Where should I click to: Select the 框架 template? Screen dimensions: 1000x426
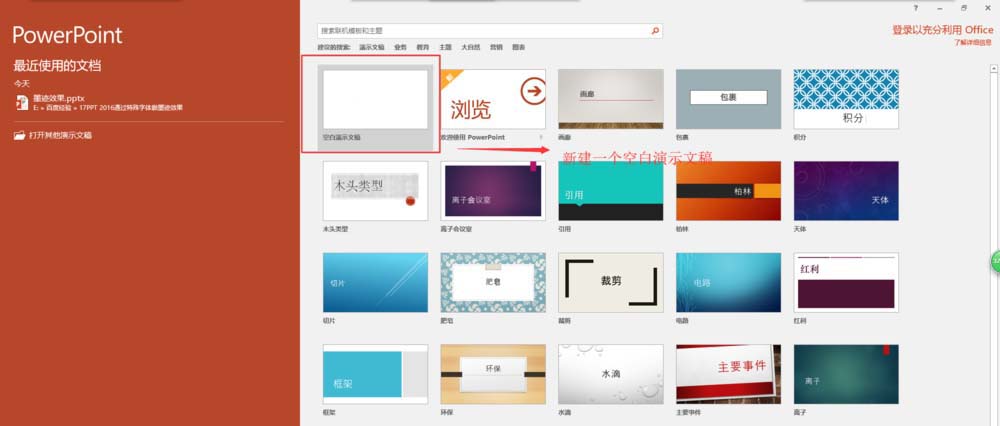coord(375,374)
